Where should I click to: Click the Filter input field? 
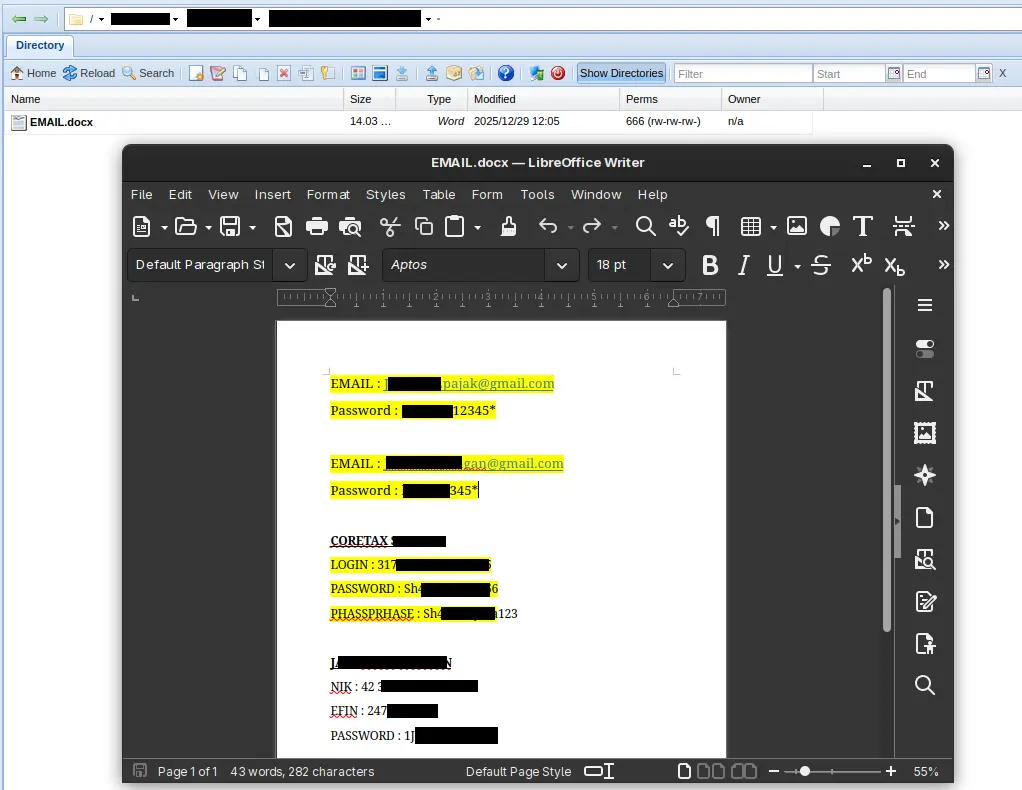[x=743, y=74]
